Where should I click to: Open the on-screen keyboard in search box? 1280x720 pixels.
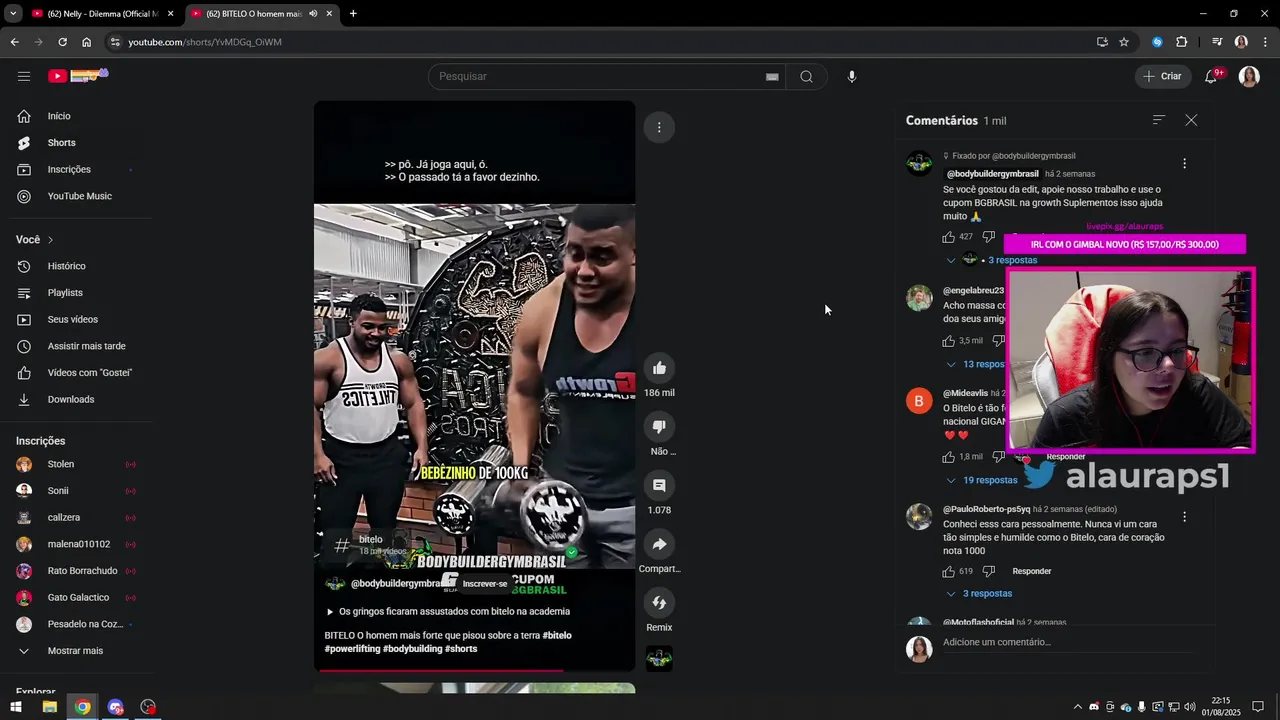point(772,77)
